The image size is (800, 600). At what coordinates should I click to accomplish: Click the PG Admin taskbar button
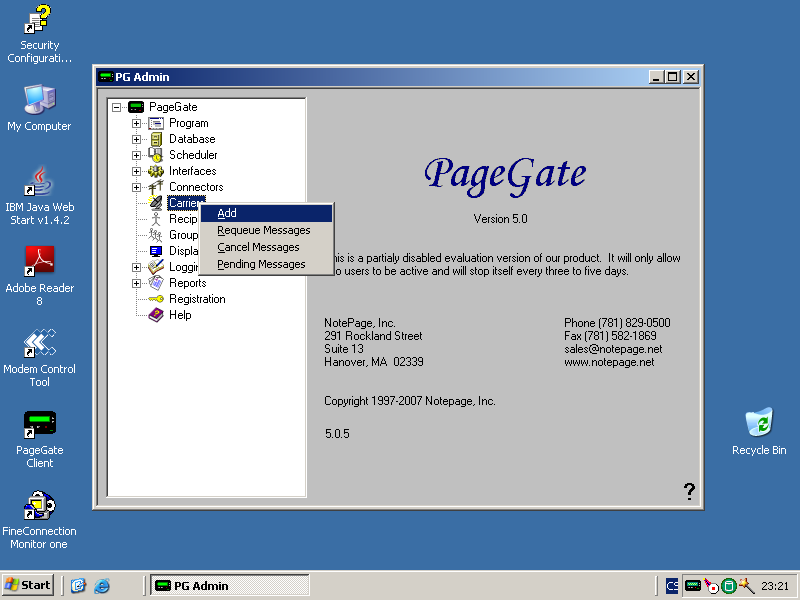pos(230,585)
